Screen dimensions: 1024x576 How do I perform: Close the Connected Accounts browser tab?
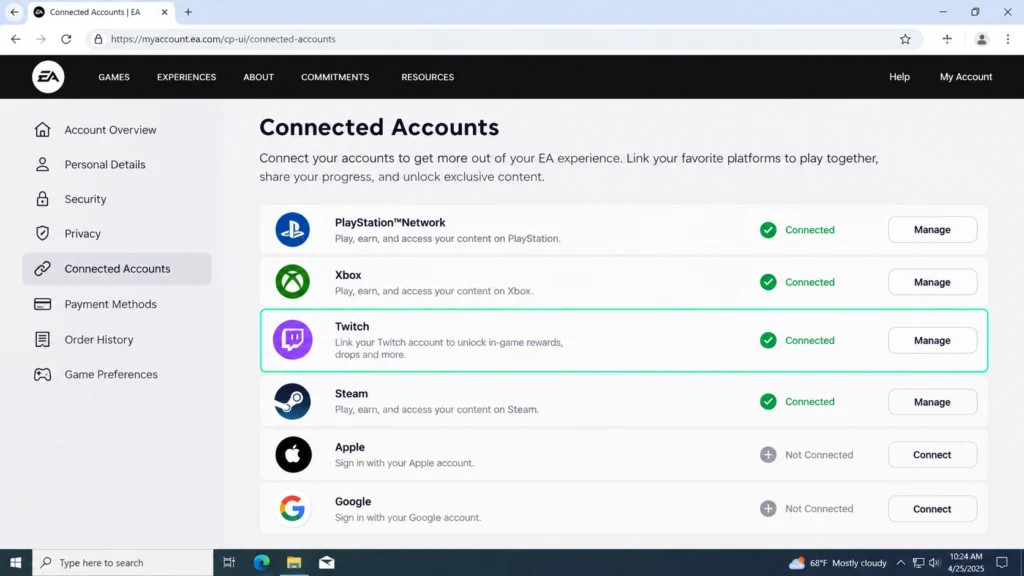[x=165, y=12]
